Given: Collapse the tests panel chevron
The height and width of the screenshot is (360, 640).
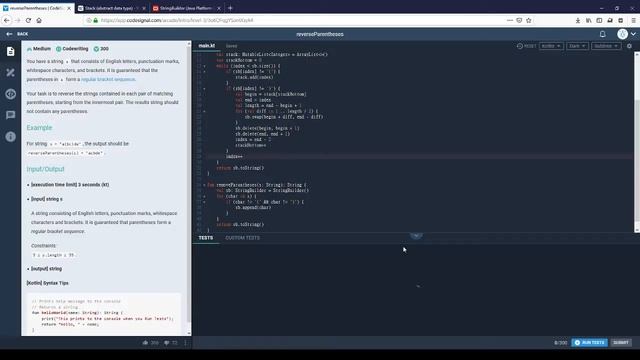Looking at the screenshot, I should coord(416,236).
